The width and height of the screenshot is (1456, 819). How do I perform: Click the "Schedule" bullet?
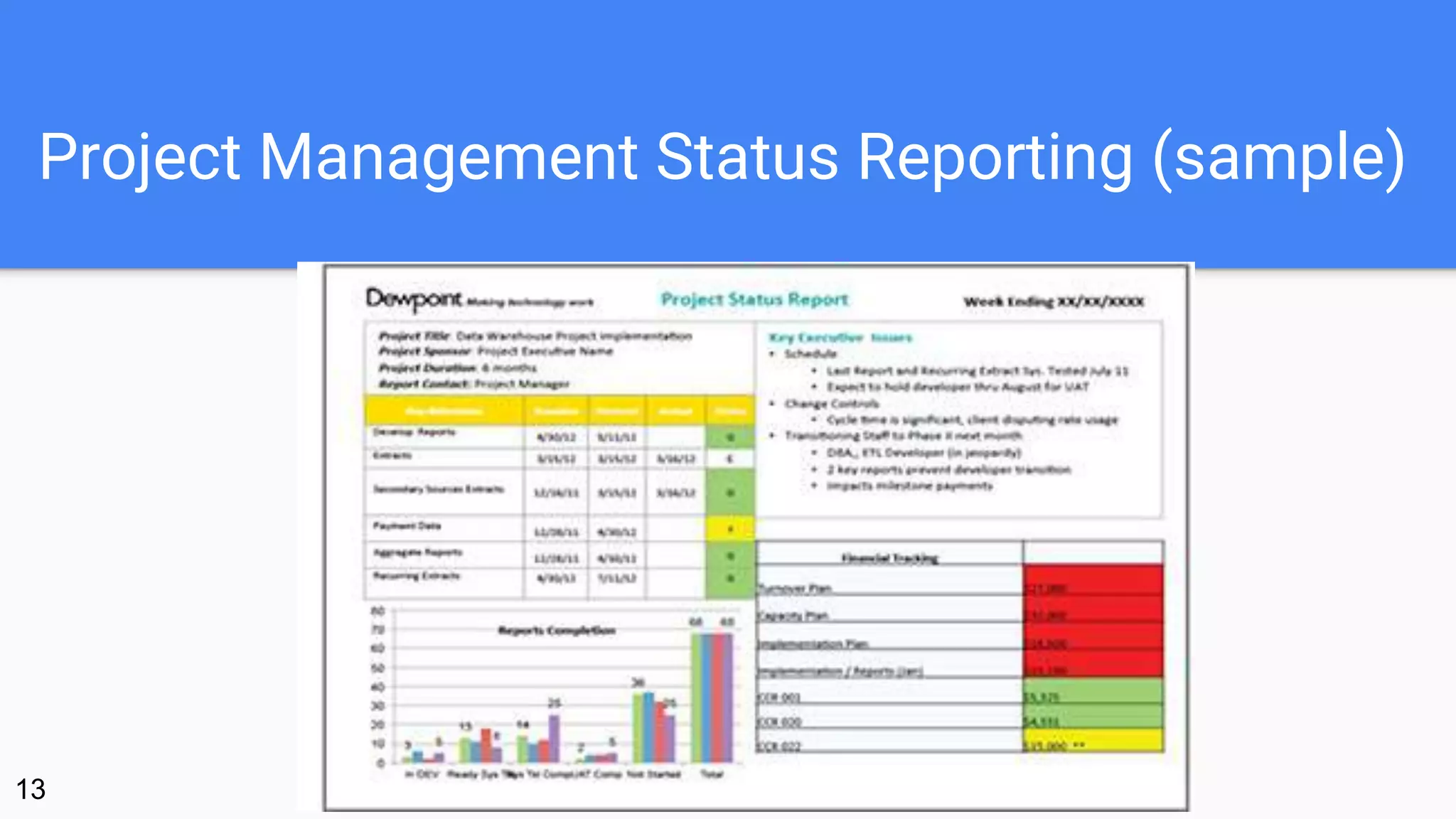(810, 354)
